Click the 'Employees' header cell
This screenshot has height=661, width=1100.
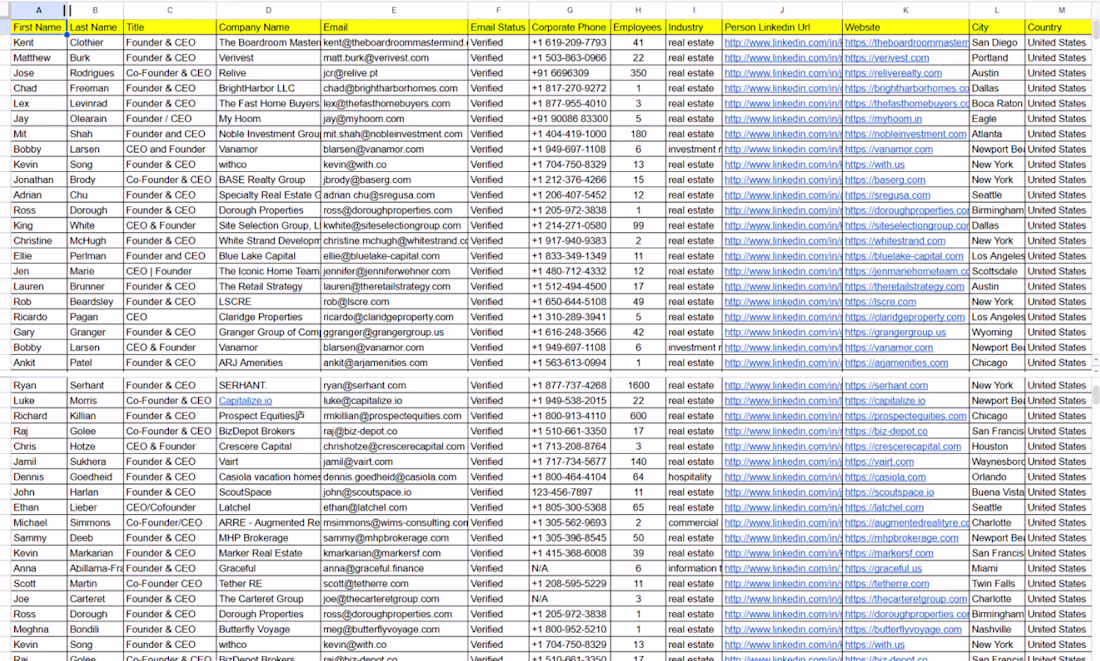tap(638, 27)
